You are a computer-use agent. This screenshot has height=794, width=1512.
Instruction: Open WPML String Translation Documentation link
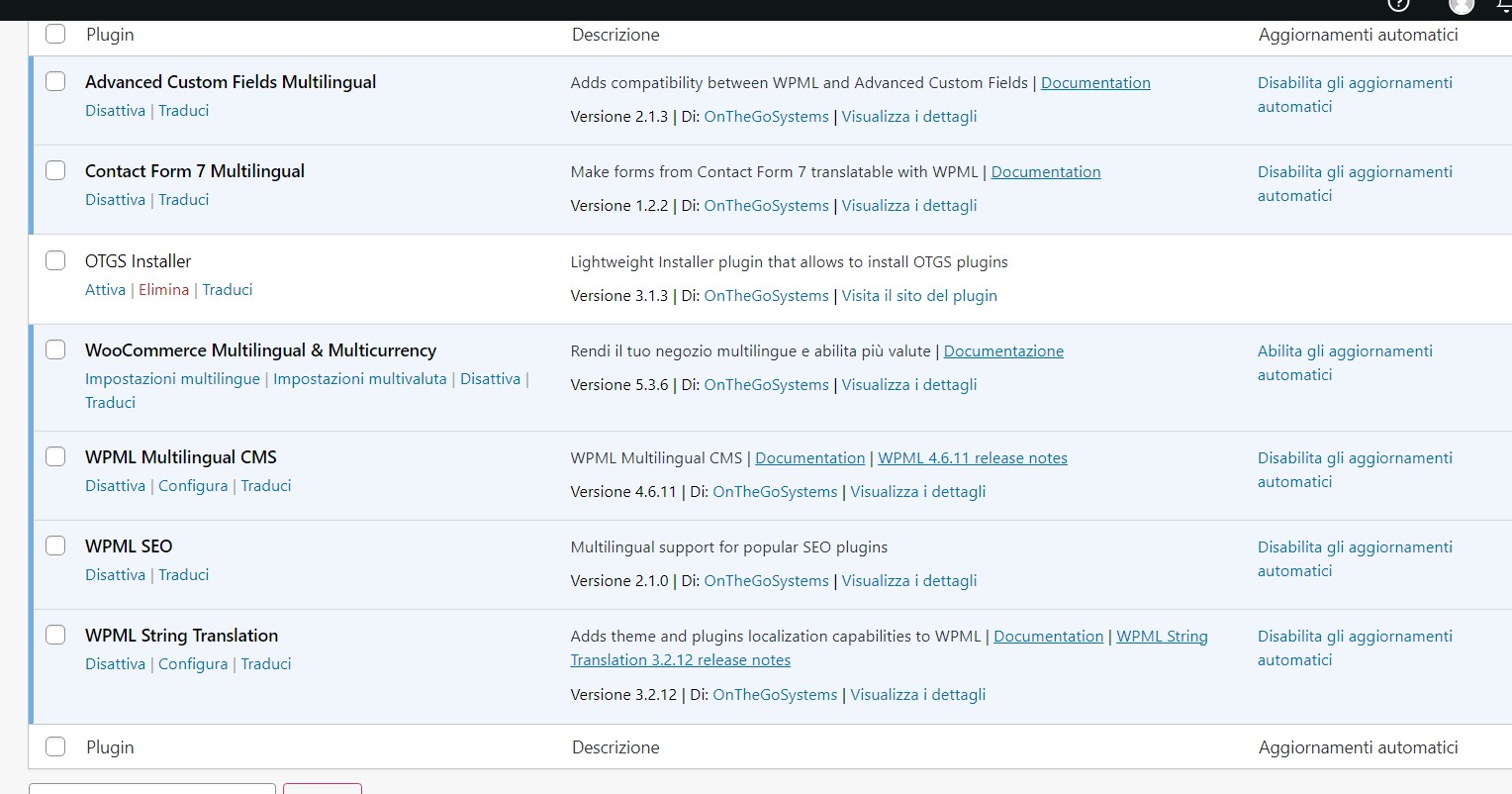1048,637
